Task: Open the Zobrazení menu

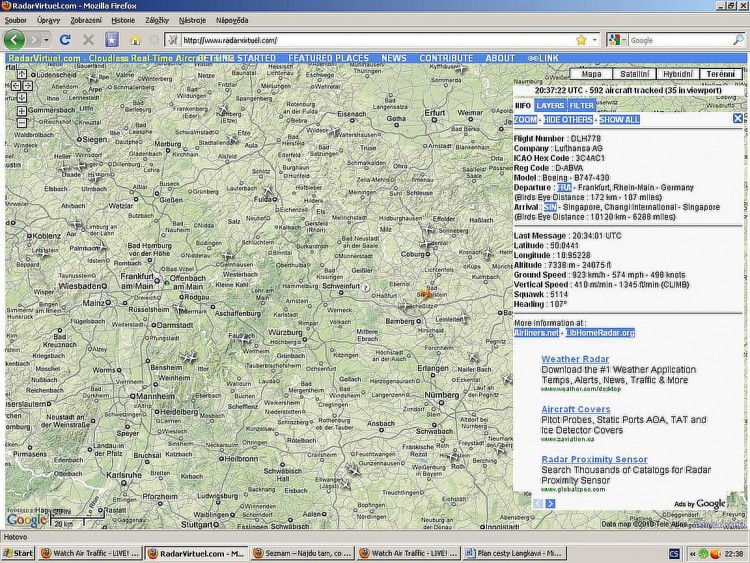Action: [86, 20]
